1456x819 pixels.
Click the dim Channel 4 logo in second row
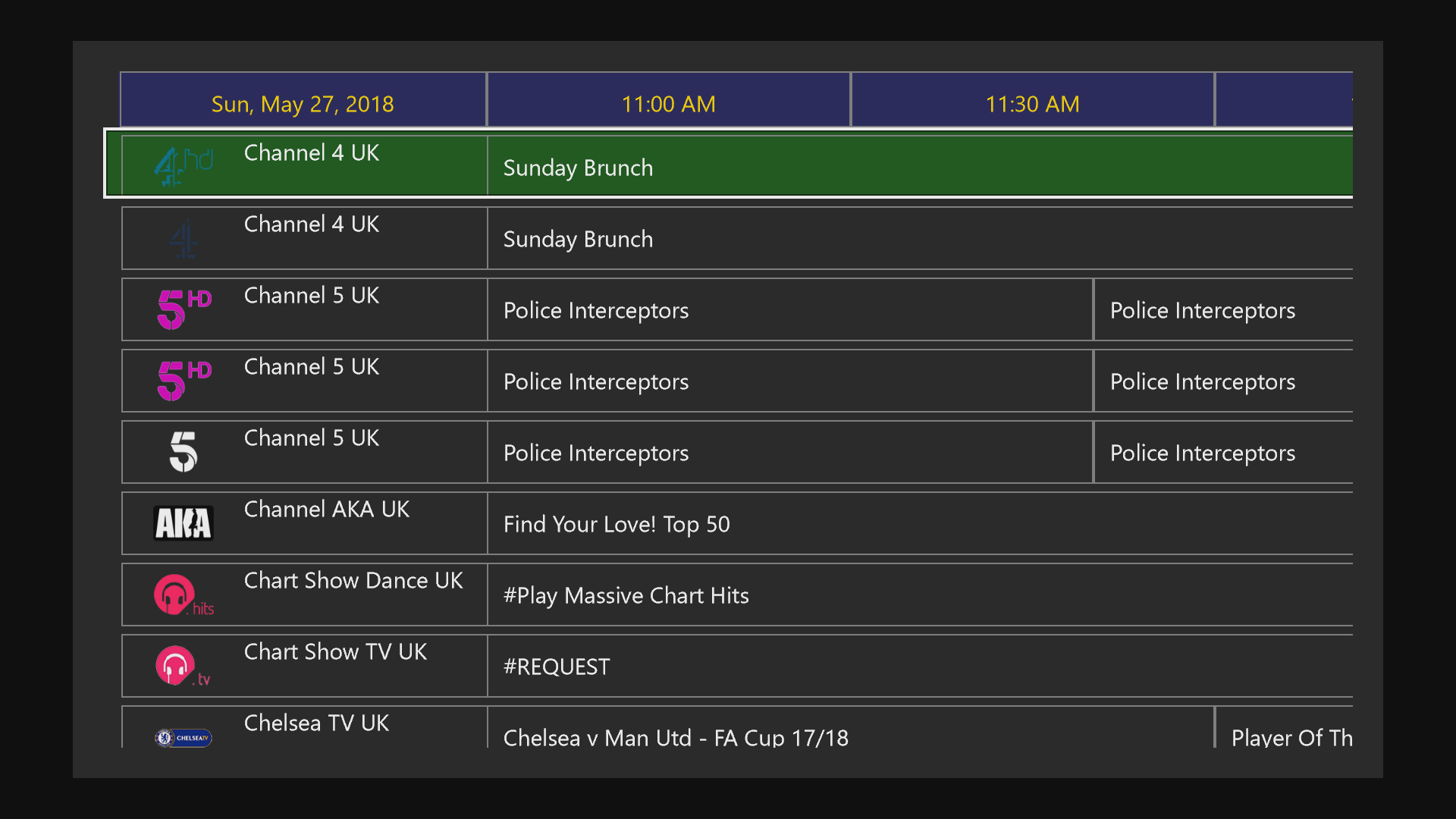[x=184, y=239]
